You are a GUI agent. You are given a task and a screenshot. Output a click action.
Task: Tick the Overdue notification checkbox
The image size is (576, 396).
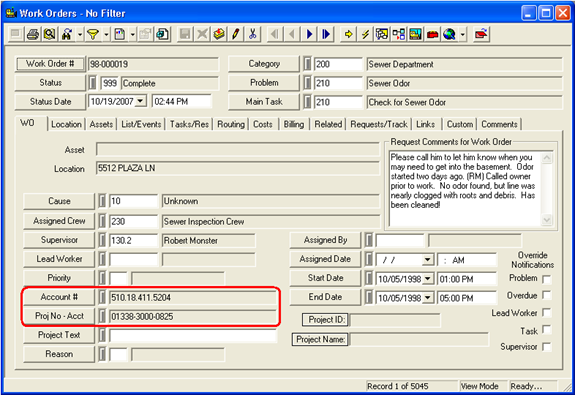(x=547, y=296)
